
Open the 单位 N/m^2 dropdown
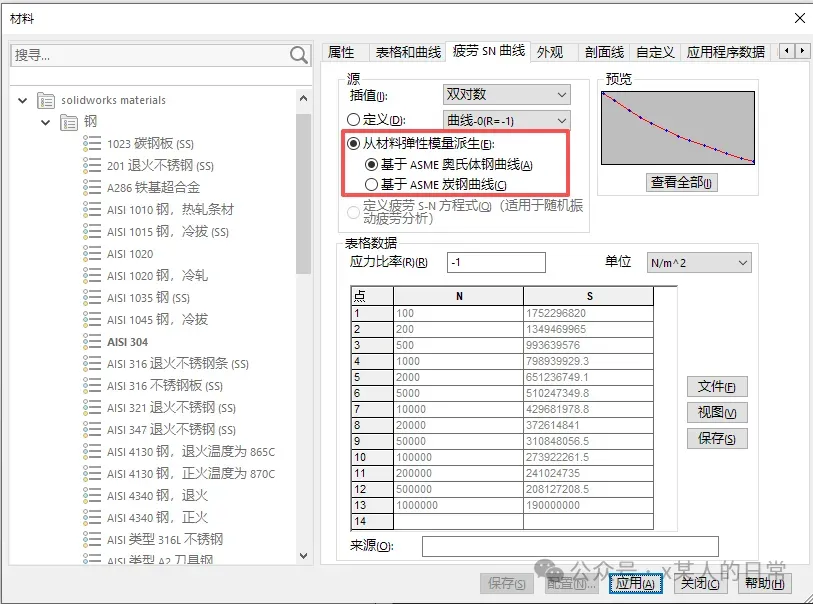click(x=699, y=263)
